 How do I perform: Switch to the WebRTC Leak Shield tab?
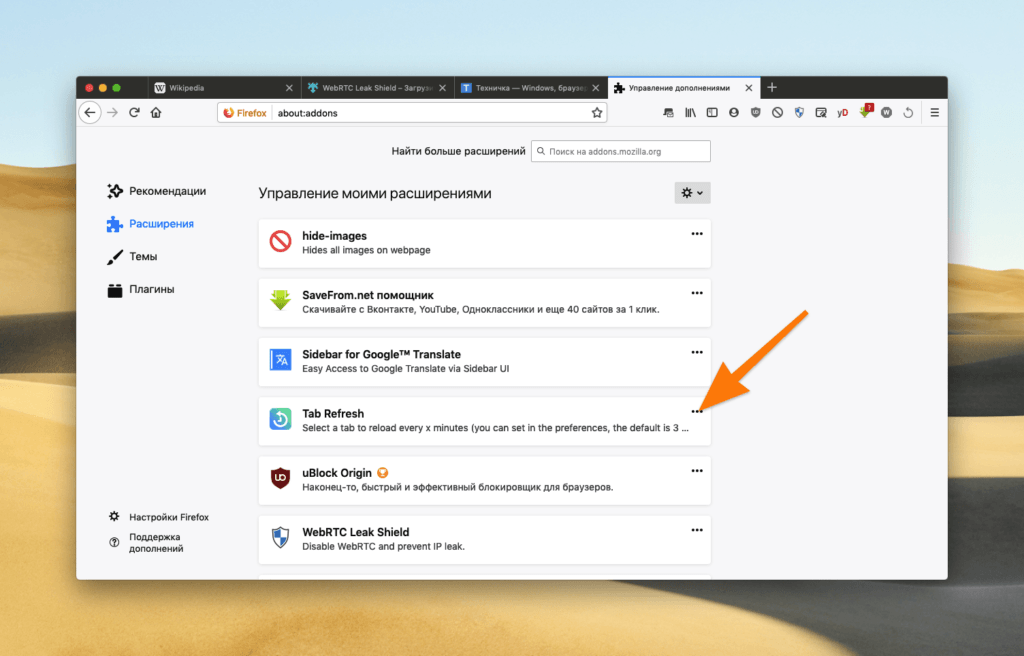coord(377,88)
